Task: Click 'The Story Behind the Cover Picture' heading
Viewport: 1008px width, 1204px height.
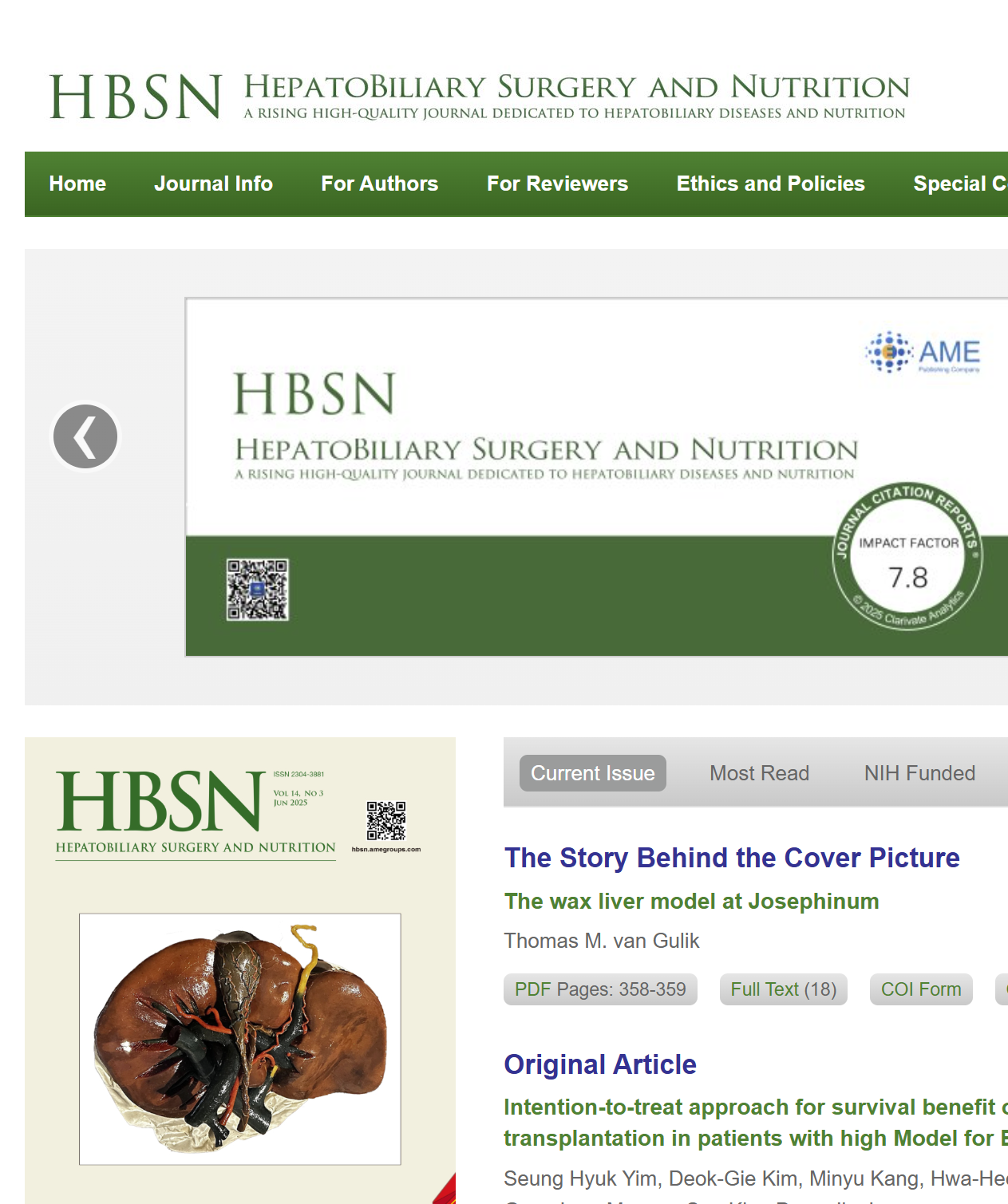Action: pyautogui.click(x=732, y=858)
